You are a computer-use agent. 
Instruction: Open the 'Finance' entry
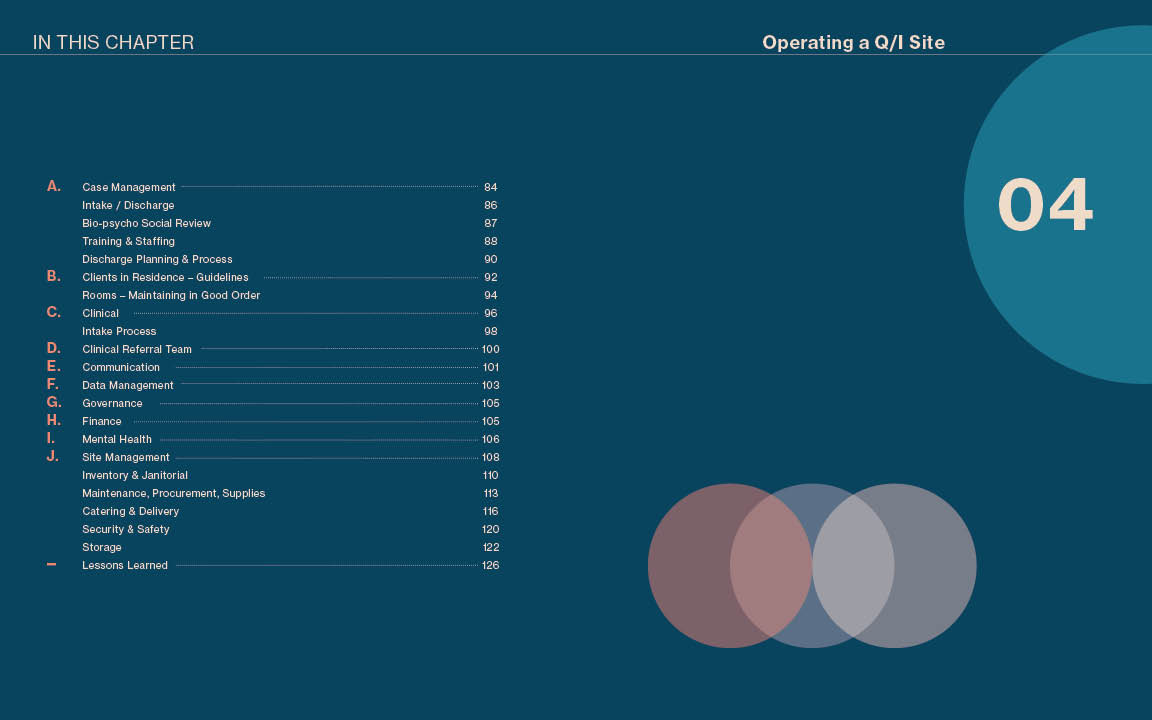click(101, 421)
